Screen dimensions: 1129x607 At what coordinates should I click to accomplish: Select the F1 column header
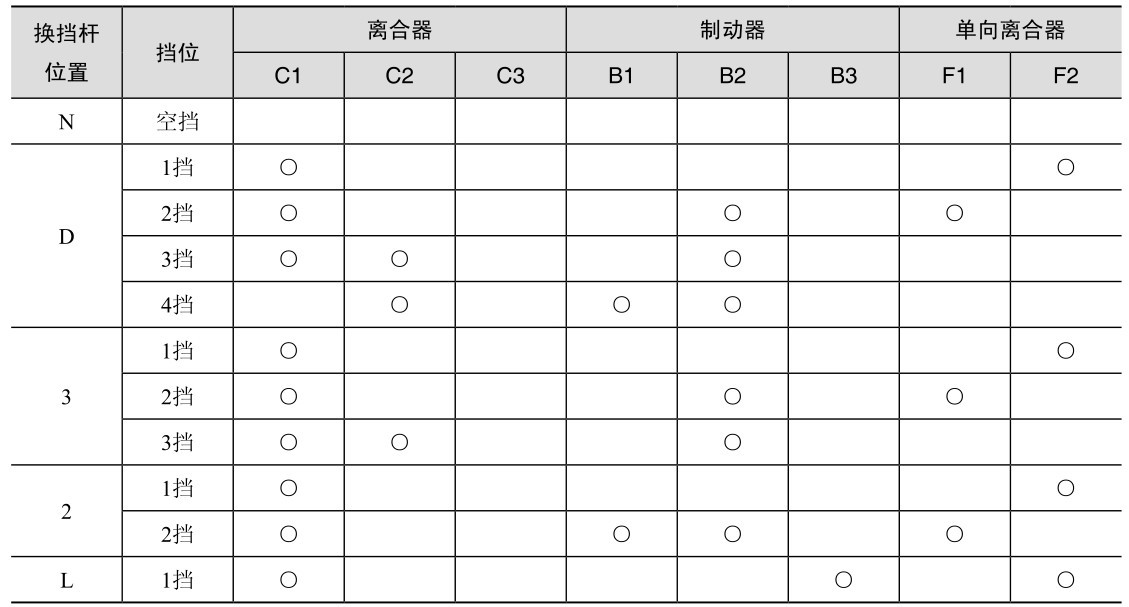[953, 76]
